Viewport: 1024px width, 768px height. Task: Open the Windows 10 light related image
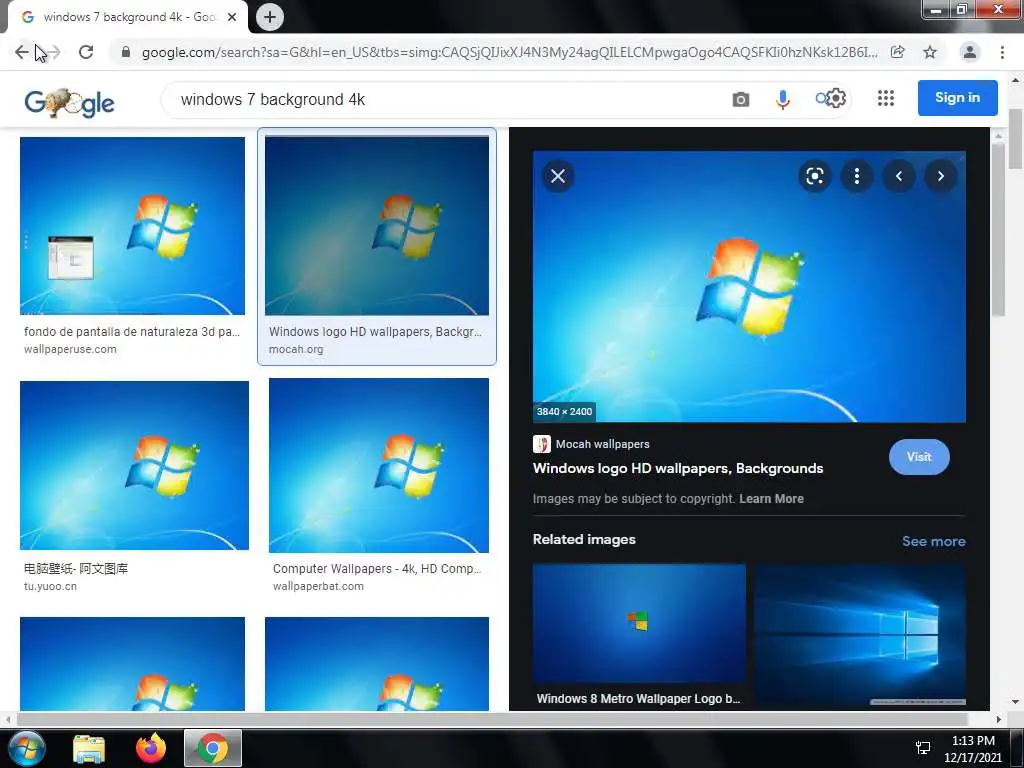pyautogui.click(x=860, y=636)
